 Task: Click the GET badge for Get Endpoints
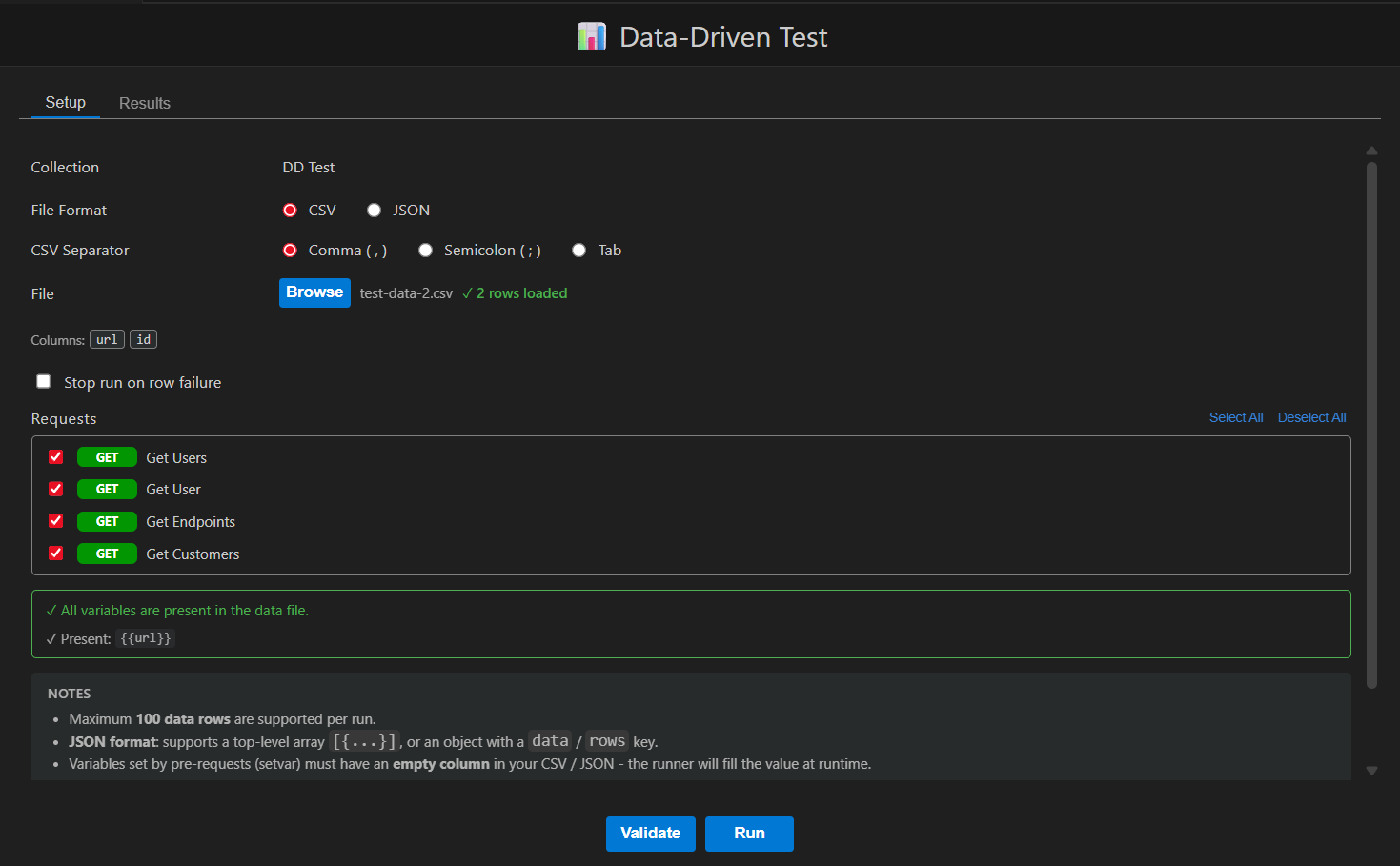[x=107, y=522]
